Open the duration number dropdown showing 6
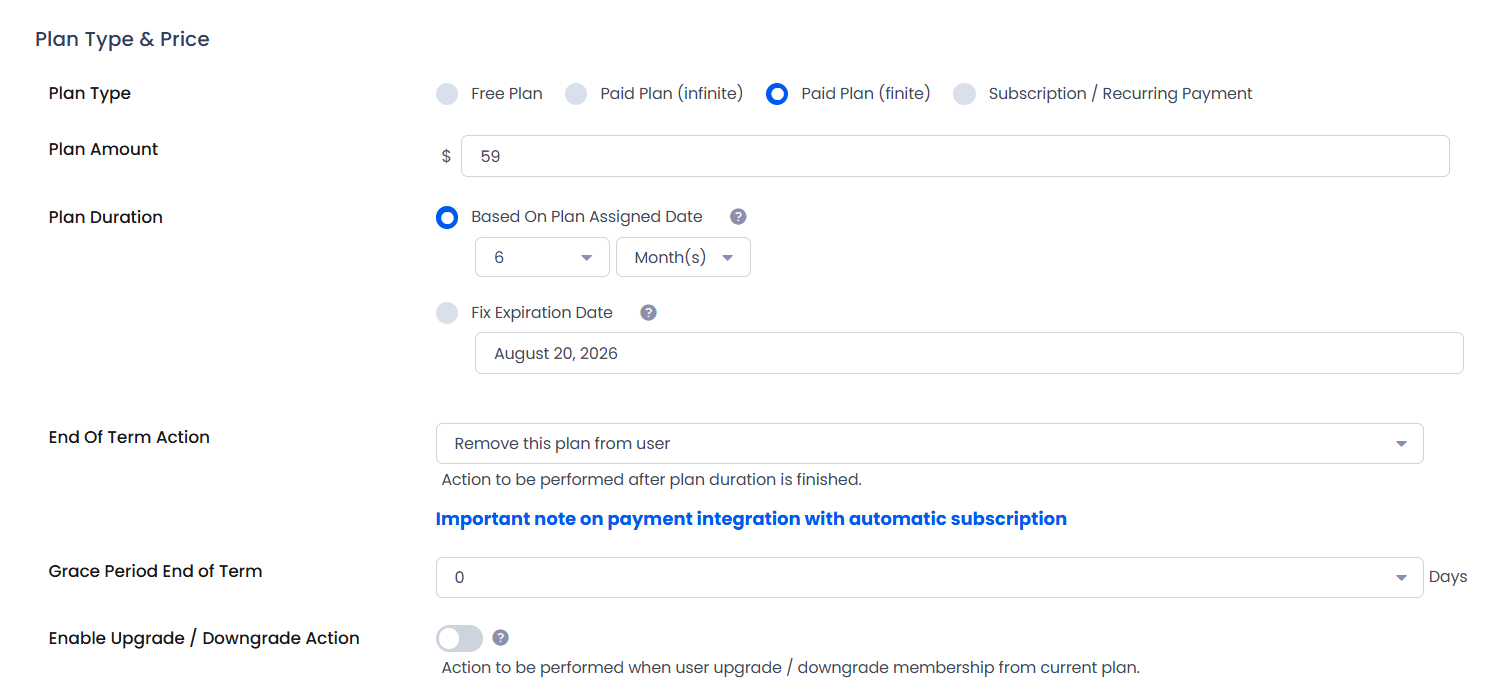 coord(542,257)
